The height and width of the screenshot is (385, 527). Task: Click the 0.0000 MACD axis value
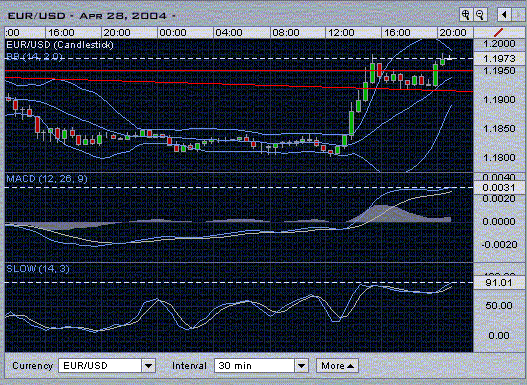click(499, 221)
